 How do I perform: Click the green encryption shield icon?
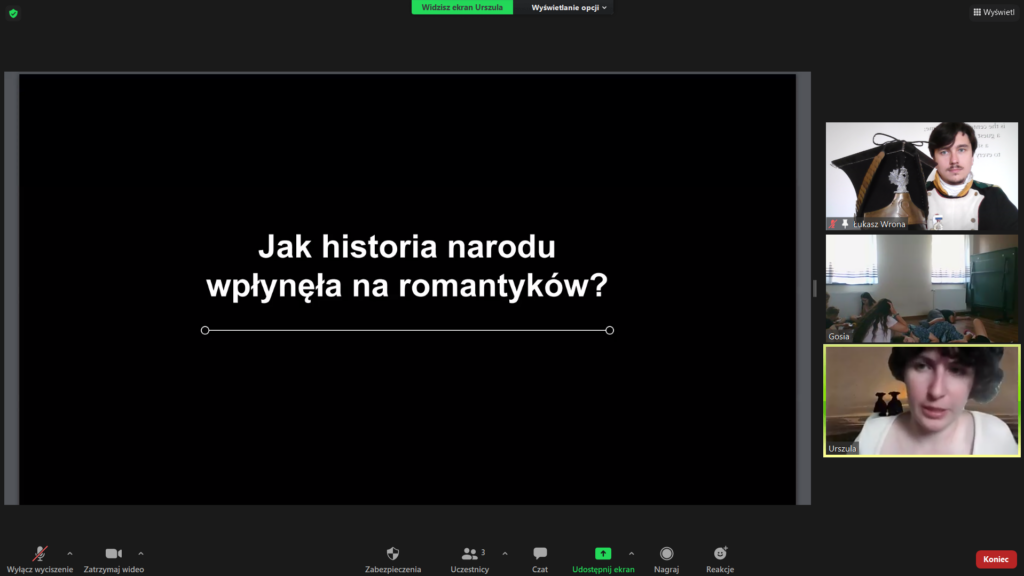(13, 13)
